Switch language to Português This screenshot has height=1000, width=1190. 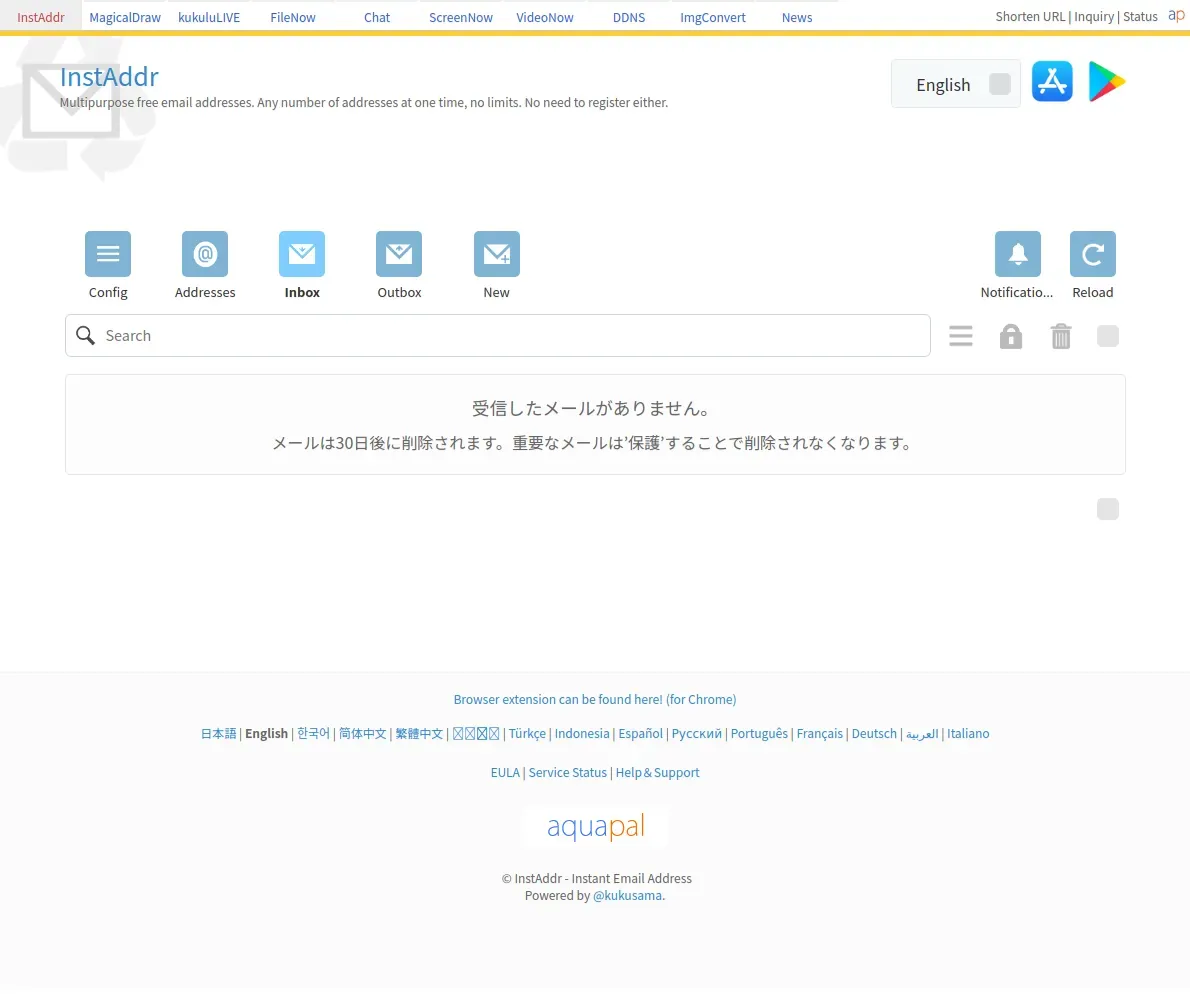pos(759,734)
